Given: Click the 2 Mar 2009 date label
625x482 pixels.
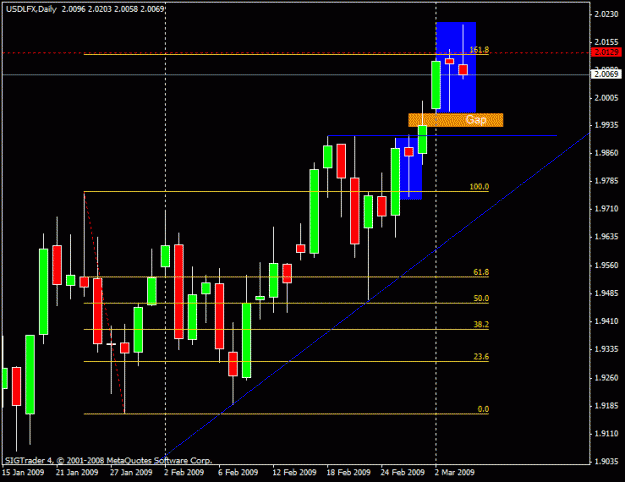Looking at the screenshot, I should tap(455, 472).
